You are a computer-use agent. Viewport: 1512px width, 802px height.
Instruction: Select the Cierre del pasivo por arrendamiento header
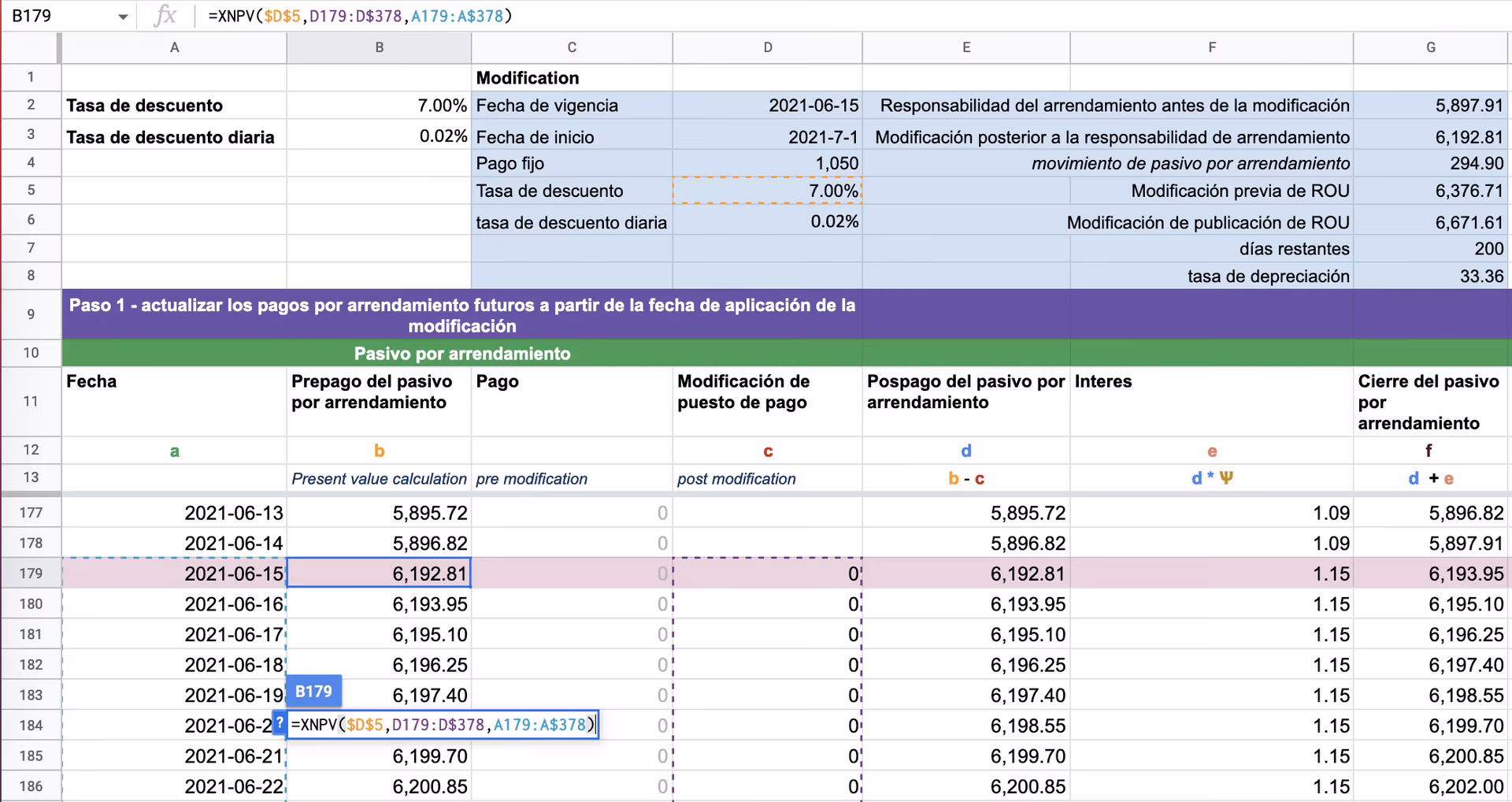(x=1430, y=402)
